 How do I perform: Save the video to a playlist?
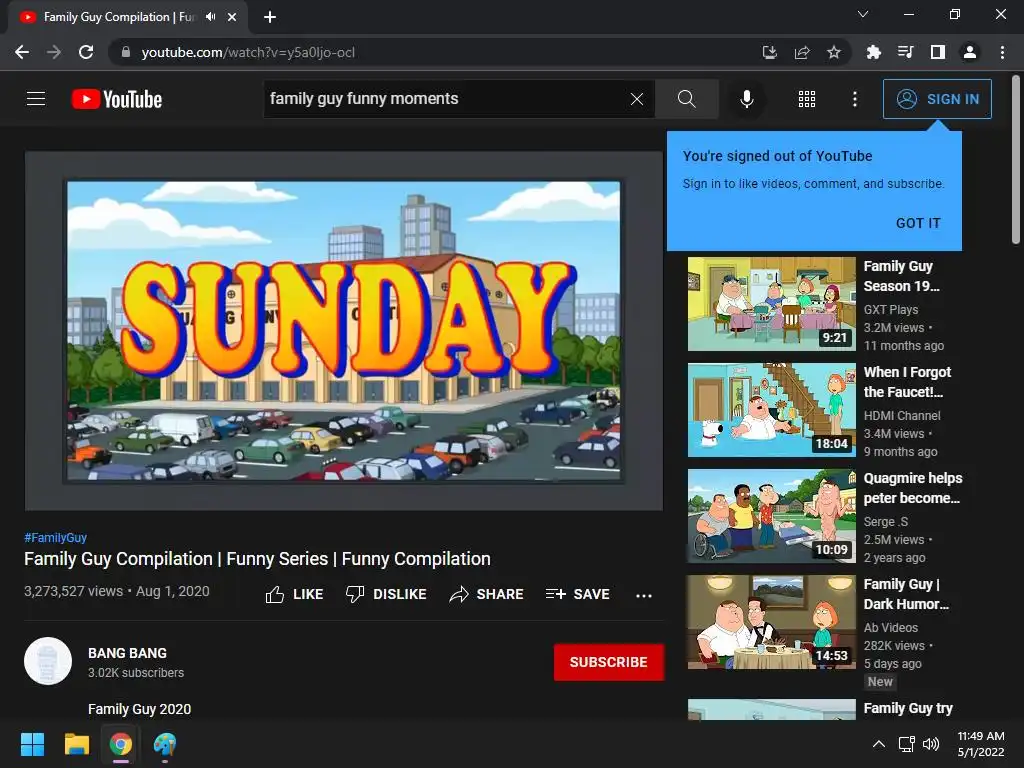click(x=577, y=594)
